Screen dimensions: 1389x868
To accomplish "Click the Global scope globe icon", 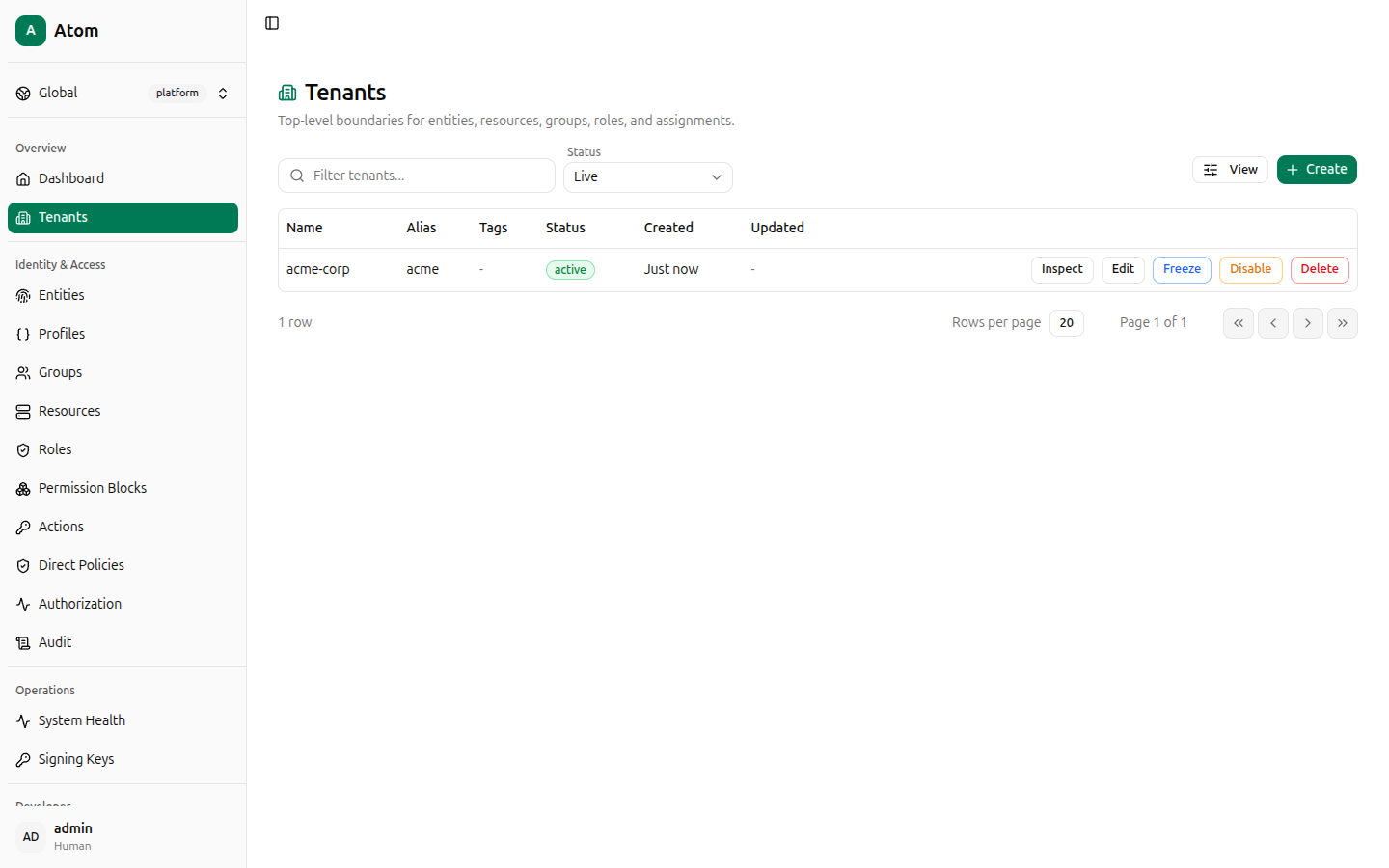I will point(23,94).
